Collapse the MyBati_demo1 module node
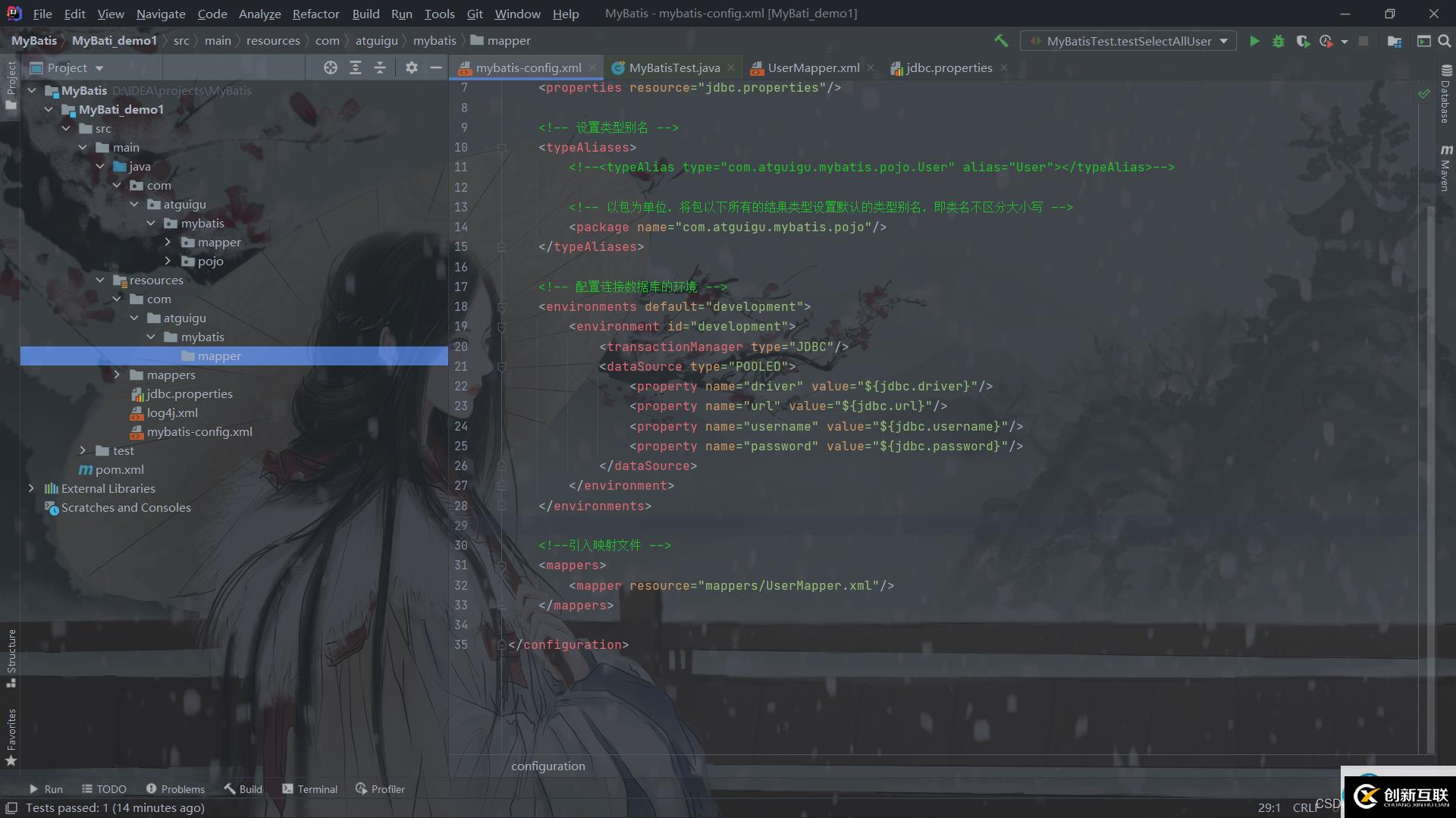Screen dimensions: 1456x818 tap(49, 109)
